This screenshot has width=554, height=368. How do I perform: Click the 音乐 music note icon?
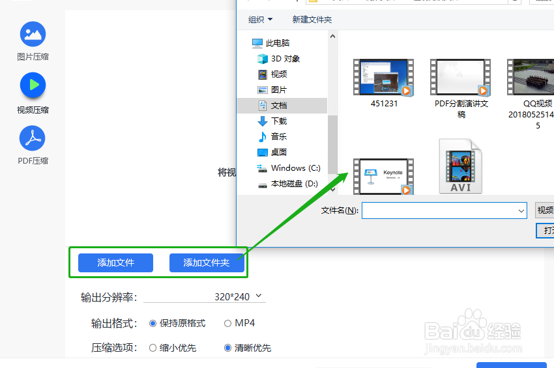click(x=263, y=137)
